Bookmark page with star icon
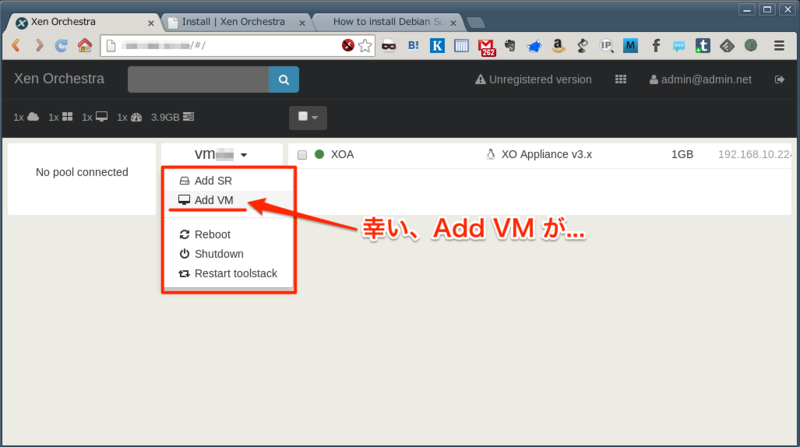 [x=365, y=46]
